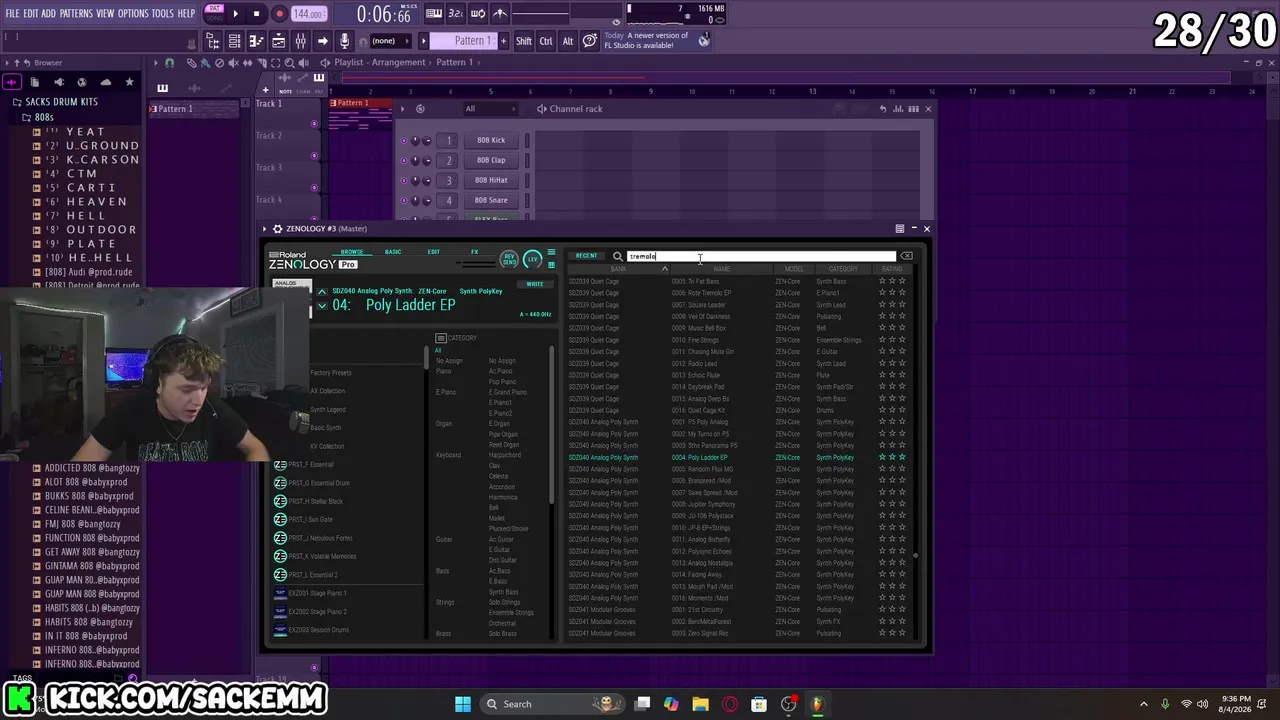Step to previous ZENOLOGY tone with up arrow
This screenshot has width=1280, height=720.
point(322,291)
